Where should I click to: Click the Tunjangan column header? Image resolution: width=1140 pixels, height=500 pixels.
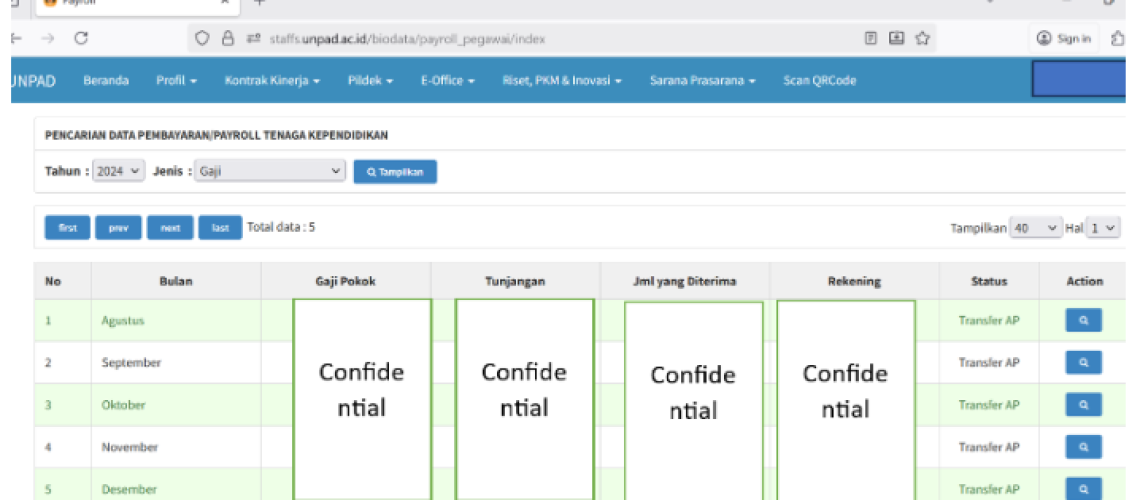point(515,281)
